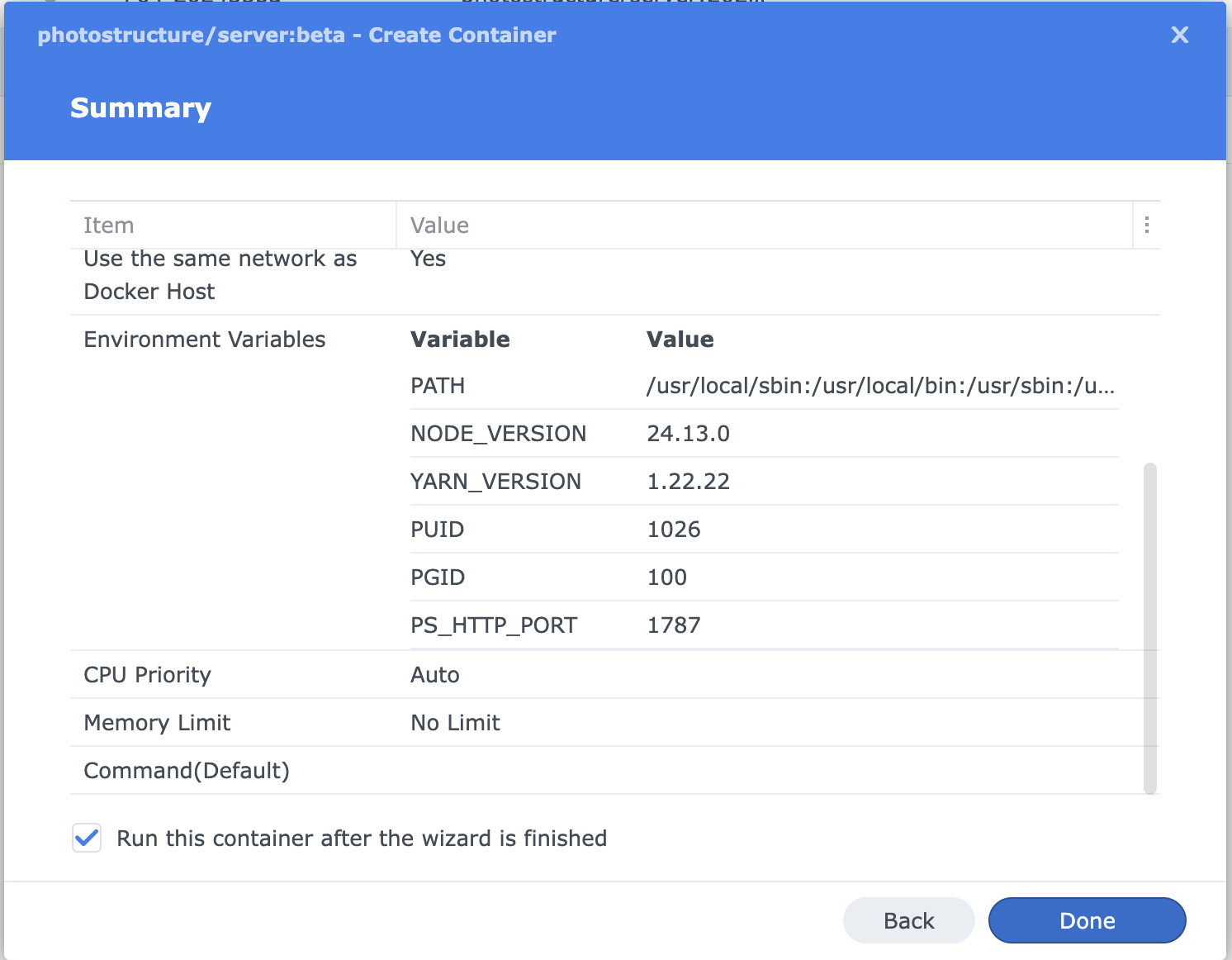The width and height of the screenshot is (1232, 960).
Task: Click the PUID value 1026
Action: (x=674, y=529)
